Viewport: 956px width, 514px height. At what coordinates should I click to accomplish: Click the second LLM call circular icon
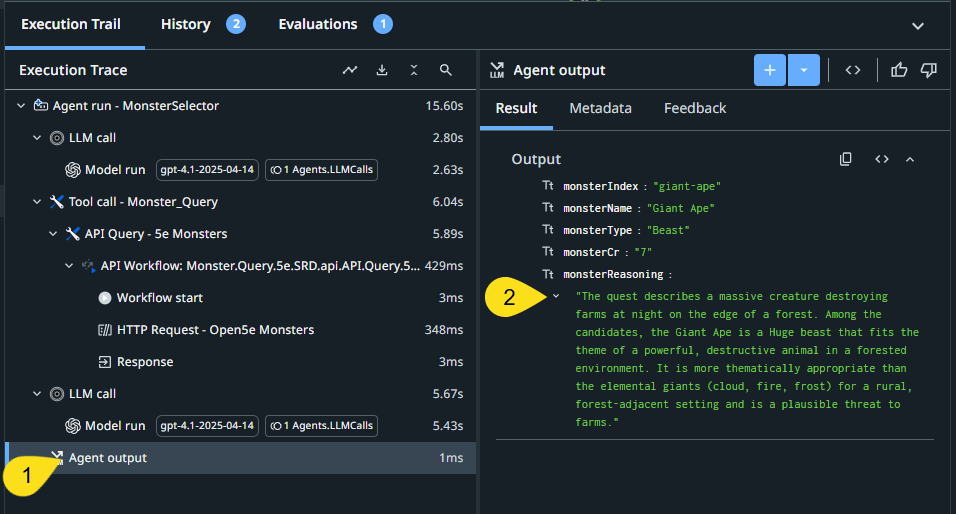coord(57,394)
